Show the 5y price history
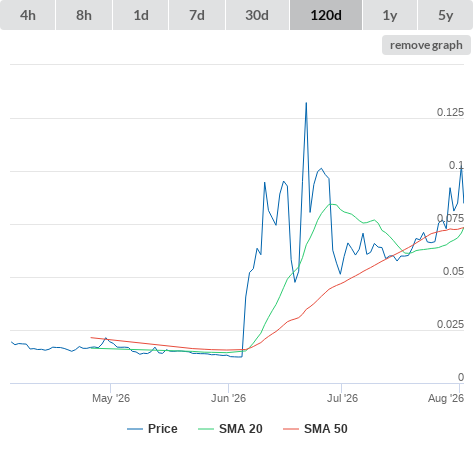This screenshot has width=474, height=455. (x=445, y=15)
